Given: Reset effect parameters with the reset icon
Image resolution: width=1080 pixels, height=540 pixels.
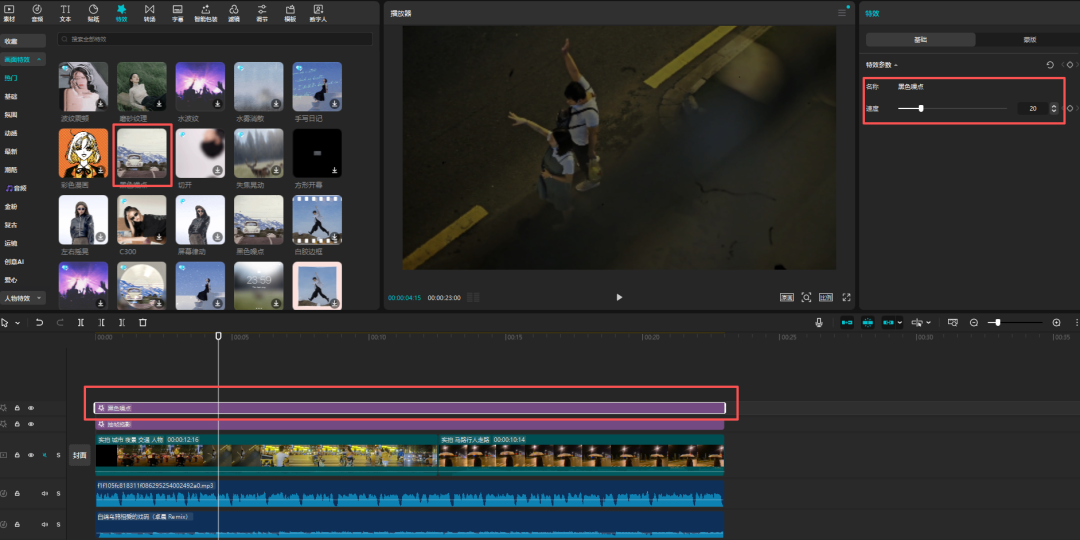Looking at the screenshot, I should coord(1049,65).
